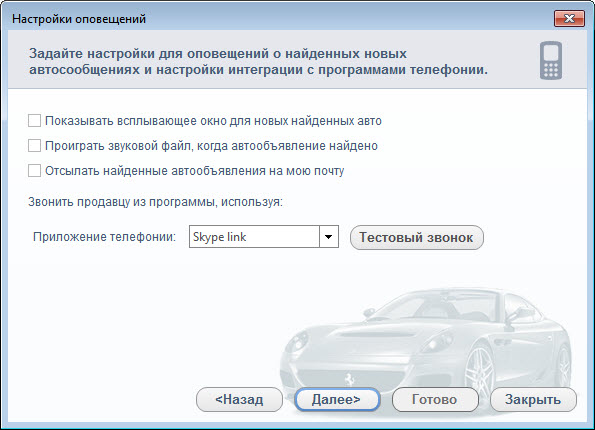Enable popup window for new found cars checkbox
Screen dimensions: 595x430
34,121
